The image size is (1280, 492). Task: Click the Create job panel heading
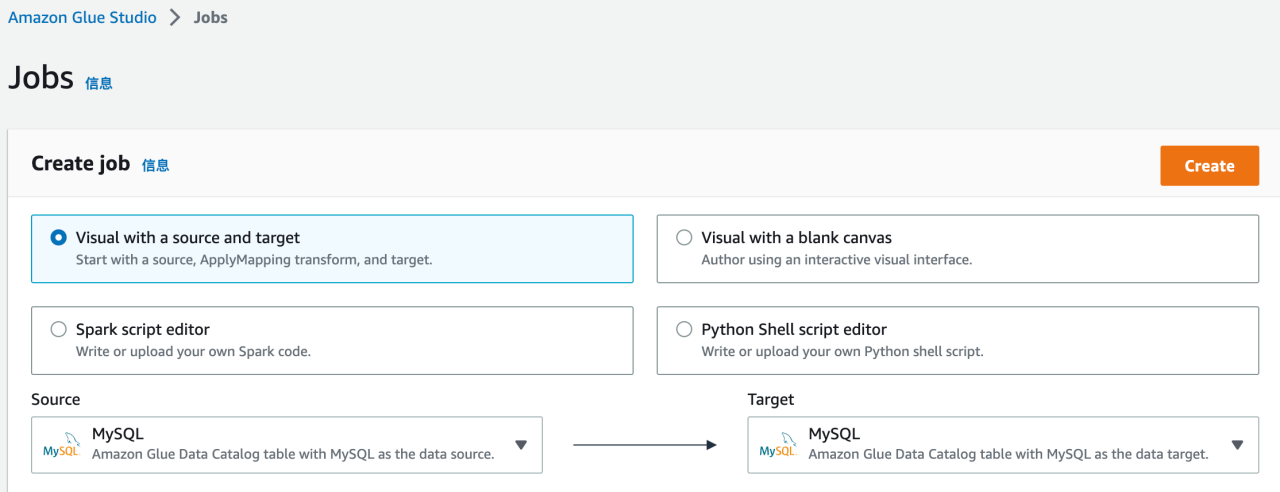click(x=80, y=164)
